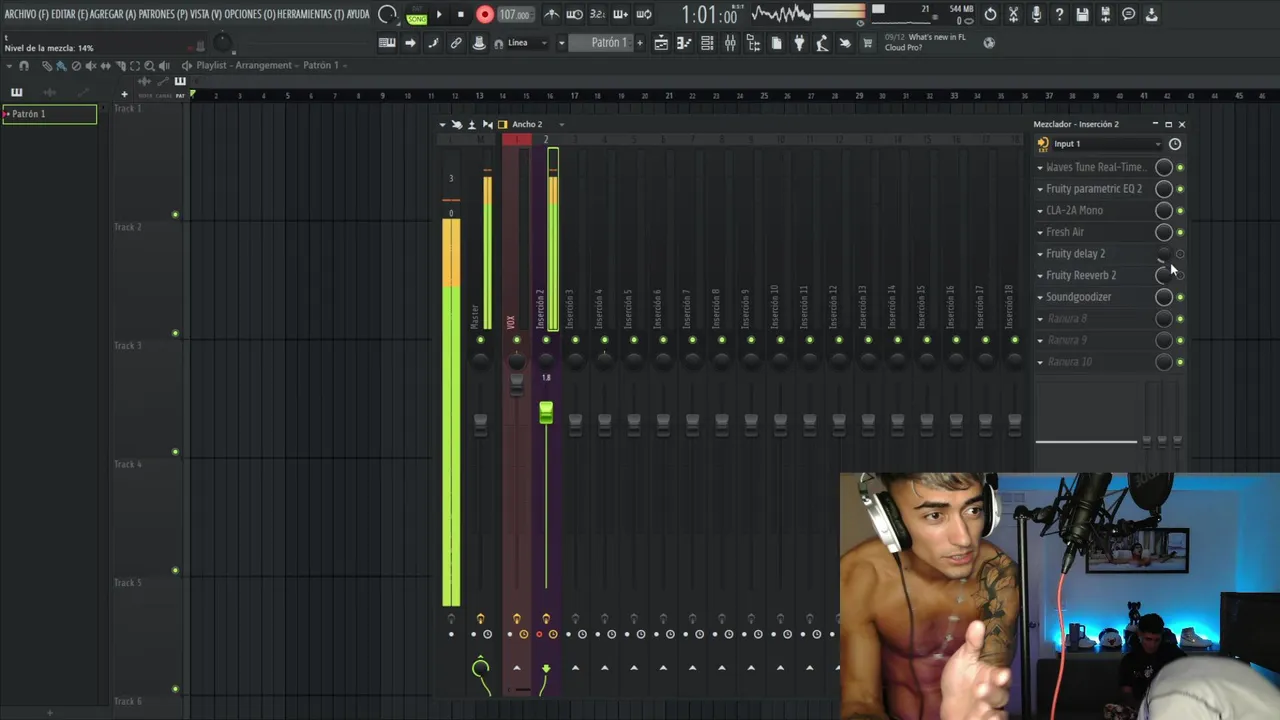Expand the Waves Tune Real-Time slot arrow
1280x720 pixels.
[1040, 168]
